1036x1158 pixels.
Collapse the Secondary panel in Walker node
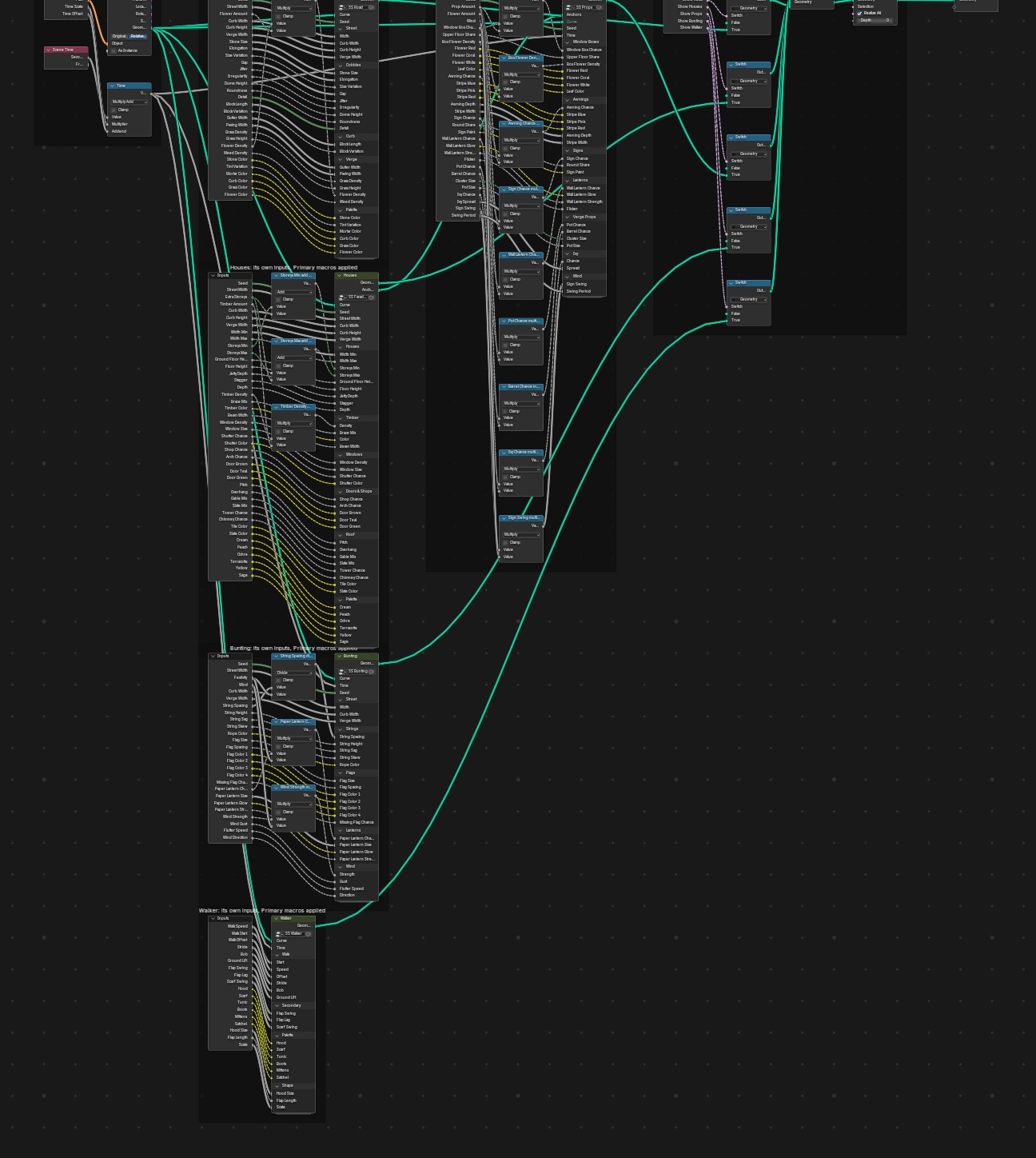click(x=277, y=1005)
